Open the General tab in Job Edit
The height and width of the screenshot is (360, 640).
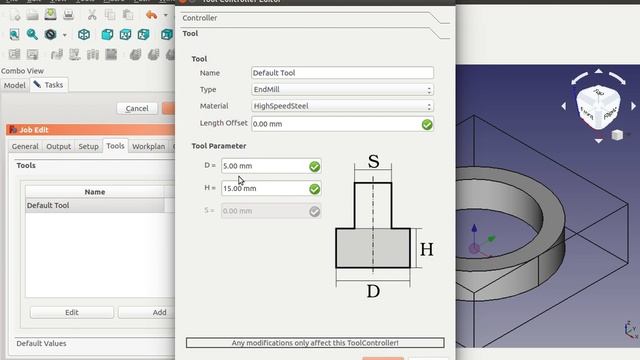click(25, 147)
